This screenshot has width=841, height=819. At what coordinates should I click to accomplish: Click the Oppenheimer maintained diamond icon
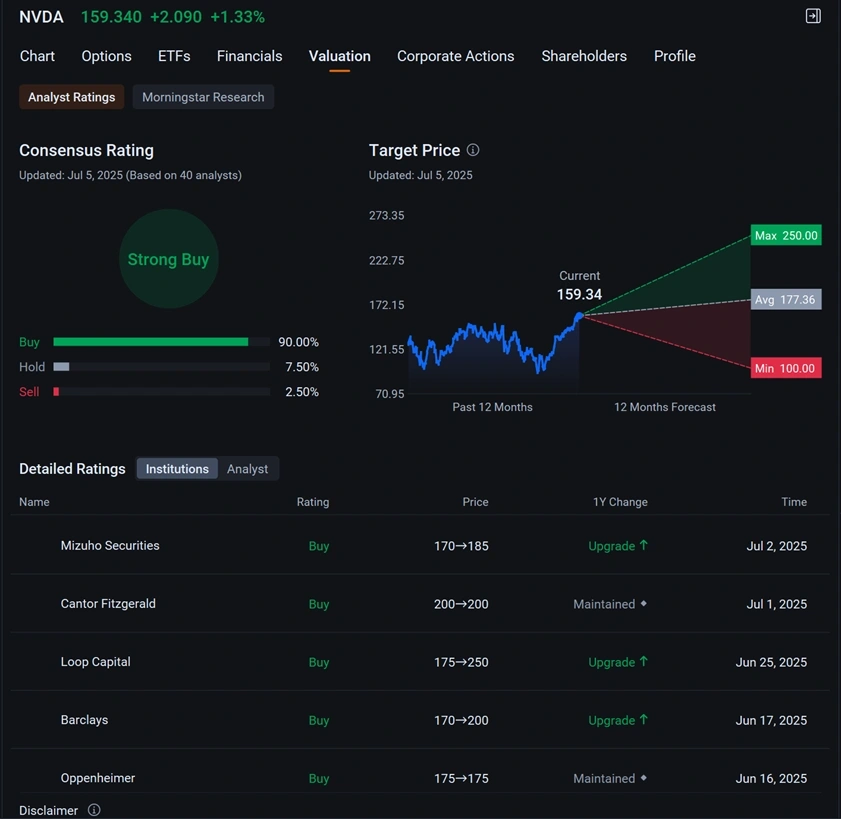pos(644,778)
